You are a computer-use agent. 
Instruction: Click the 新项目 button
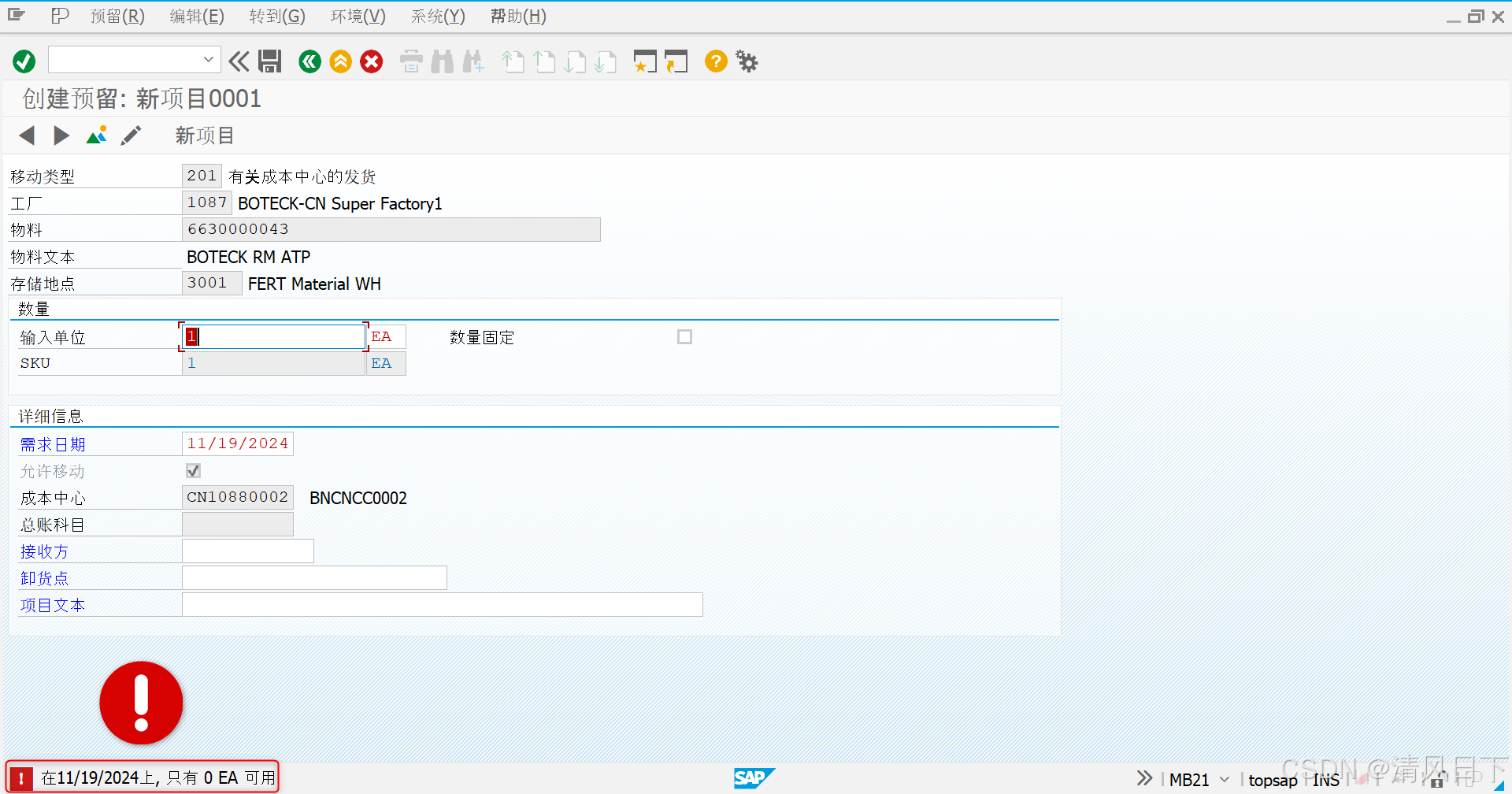click(205, 135)
